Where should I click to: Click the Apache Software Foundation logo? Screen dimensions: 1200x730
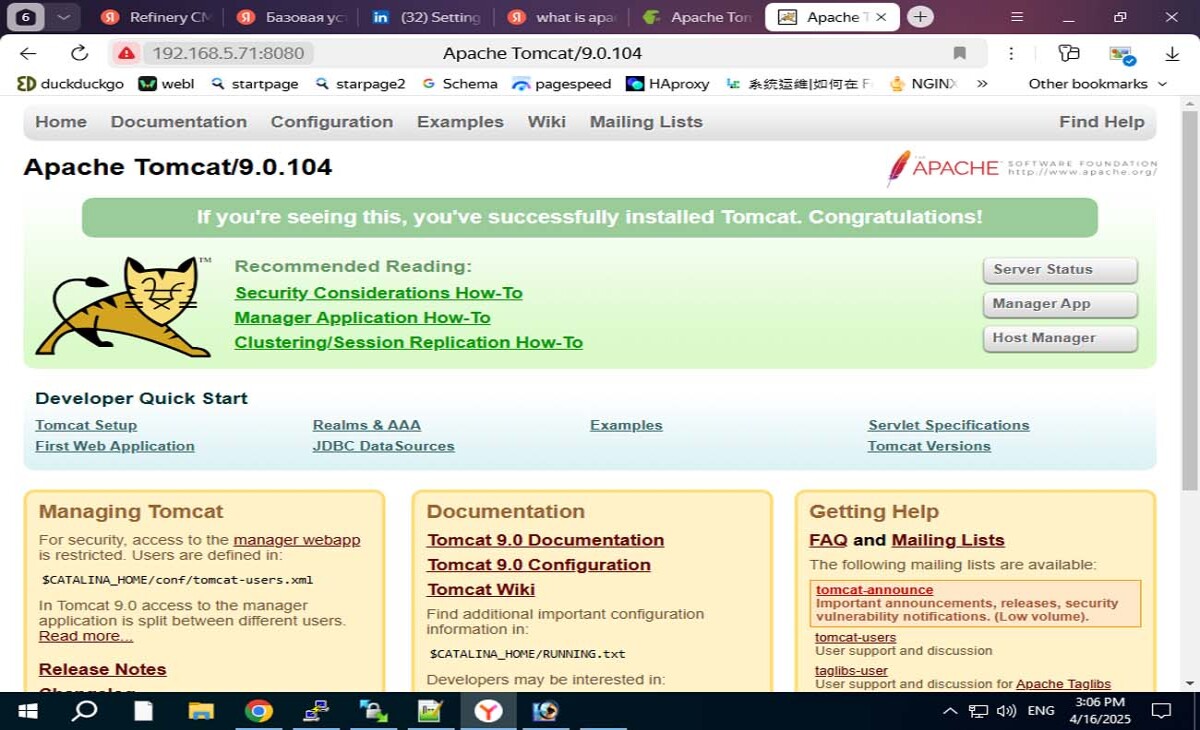coord(1021,168)
